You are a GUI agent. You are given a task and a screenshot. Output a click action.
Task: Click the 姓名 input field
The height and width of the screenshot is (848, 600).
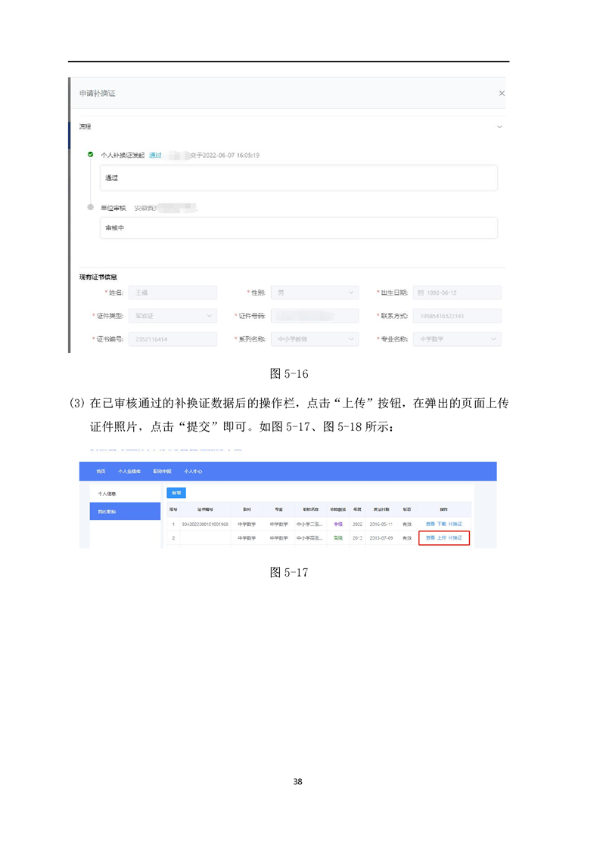[x=173, y=293]
